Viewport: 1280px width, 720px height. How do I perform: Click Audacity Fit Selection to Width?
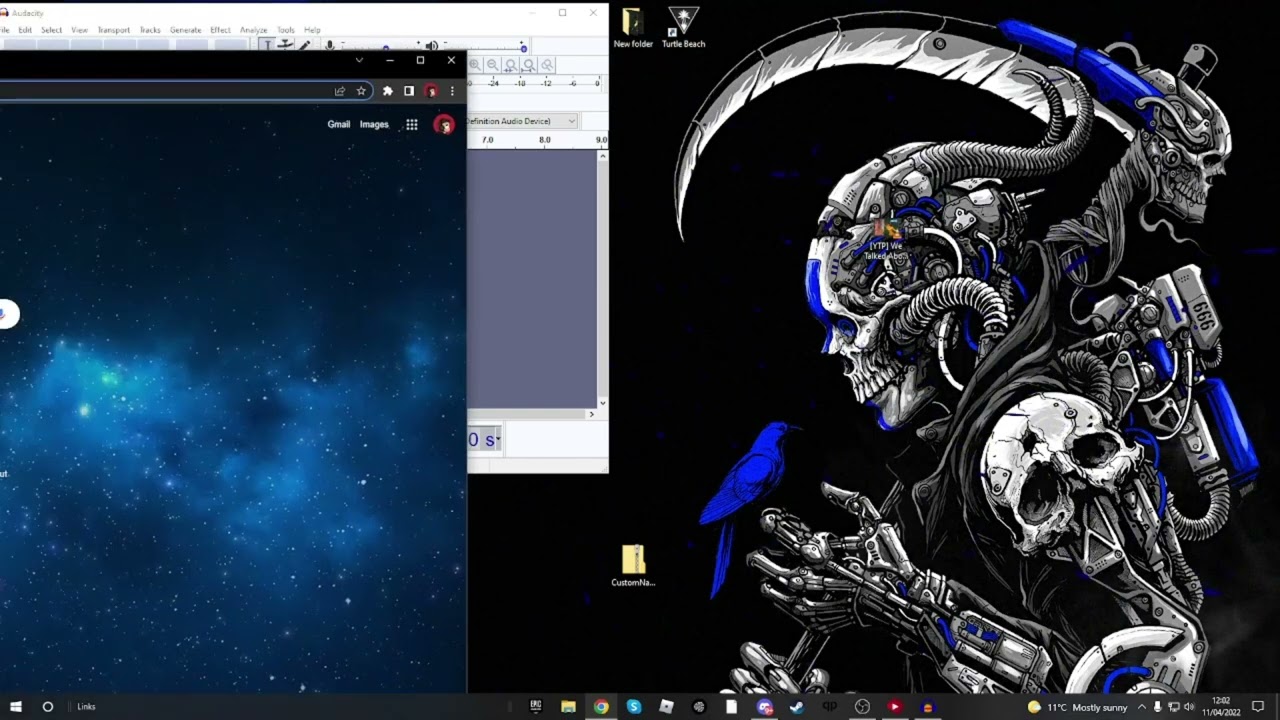(x=511, y=65)
